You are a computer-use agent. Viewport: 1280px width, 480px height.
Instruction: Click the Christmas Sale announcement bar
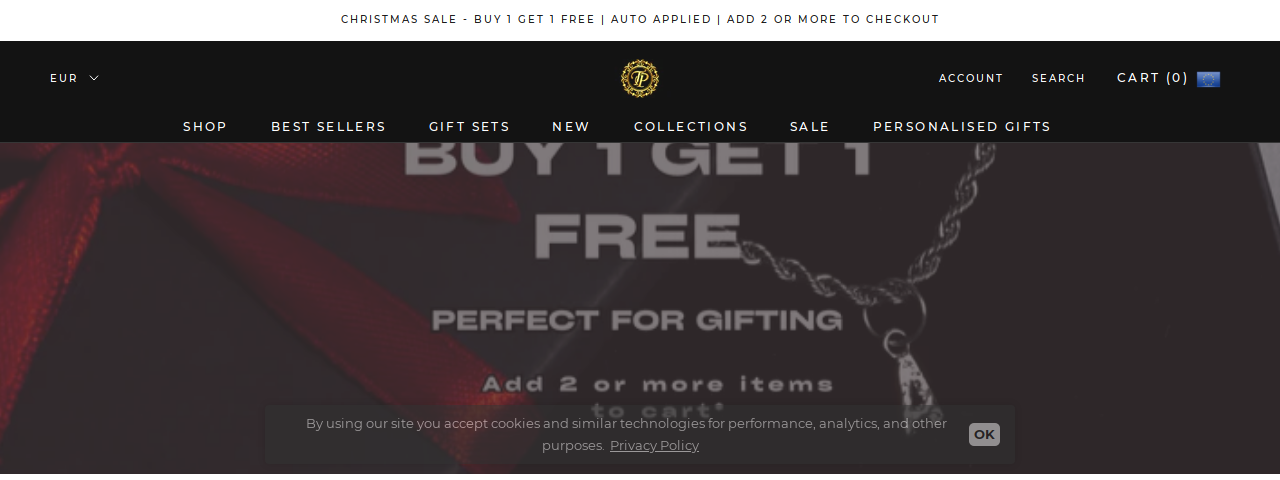coord(640,20)
